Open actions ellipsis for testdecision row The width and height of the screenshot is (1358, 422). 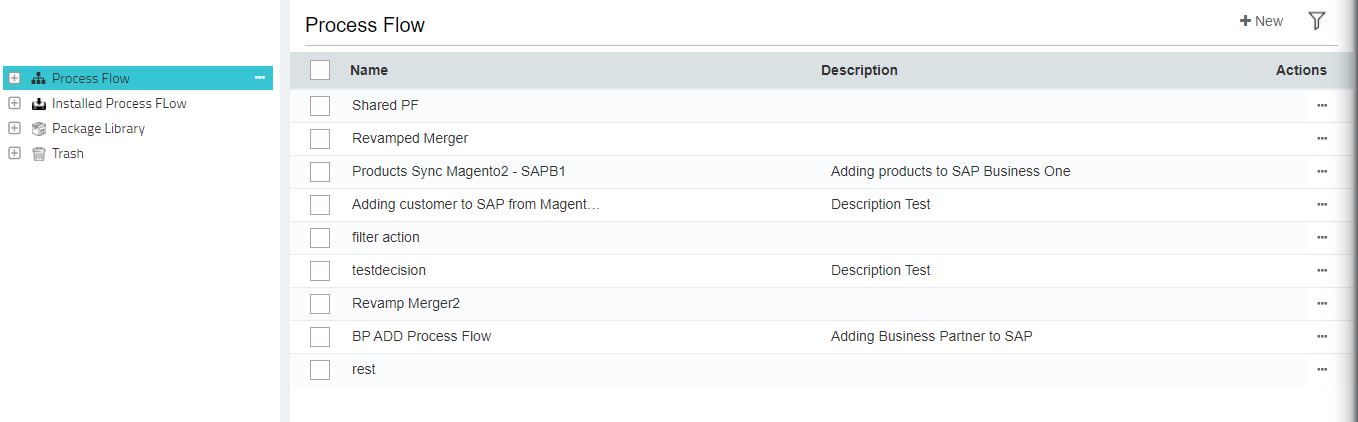pos(1321,270)
